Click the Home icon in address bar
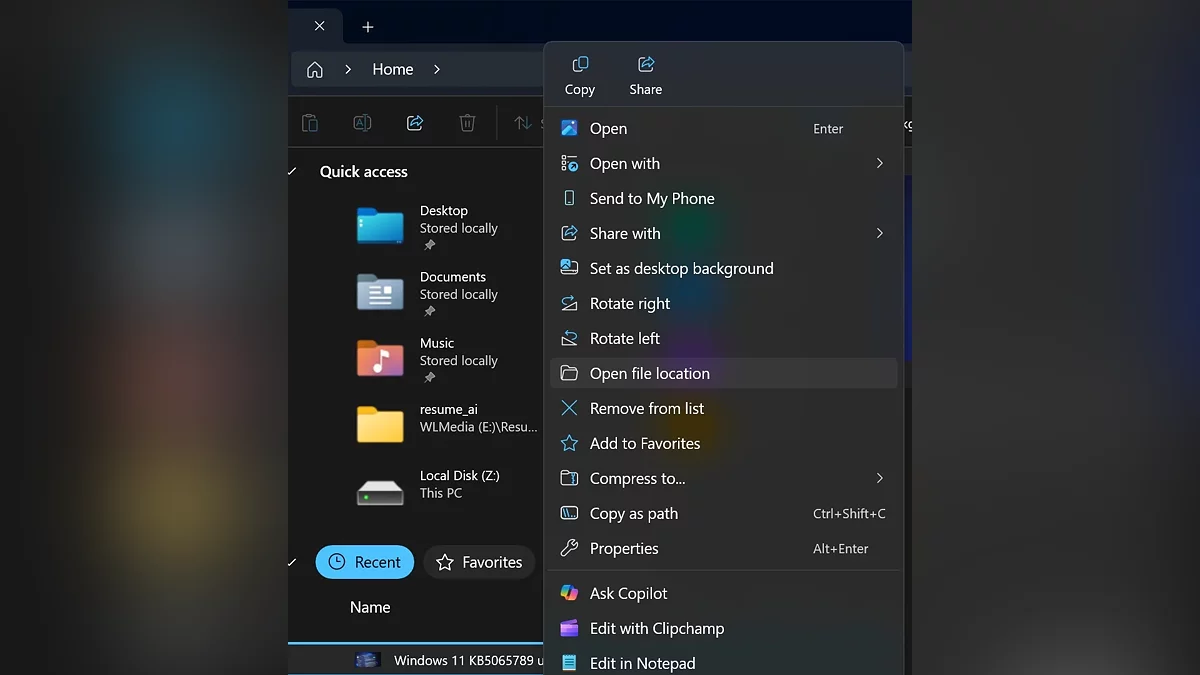This screenshot has width=1200, height=675. point(315,70)
